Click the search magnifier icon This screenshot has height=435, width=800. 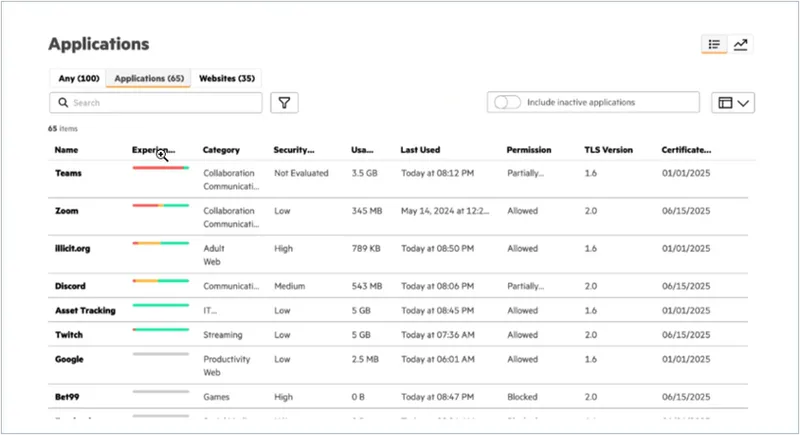(x=63, y=103)
